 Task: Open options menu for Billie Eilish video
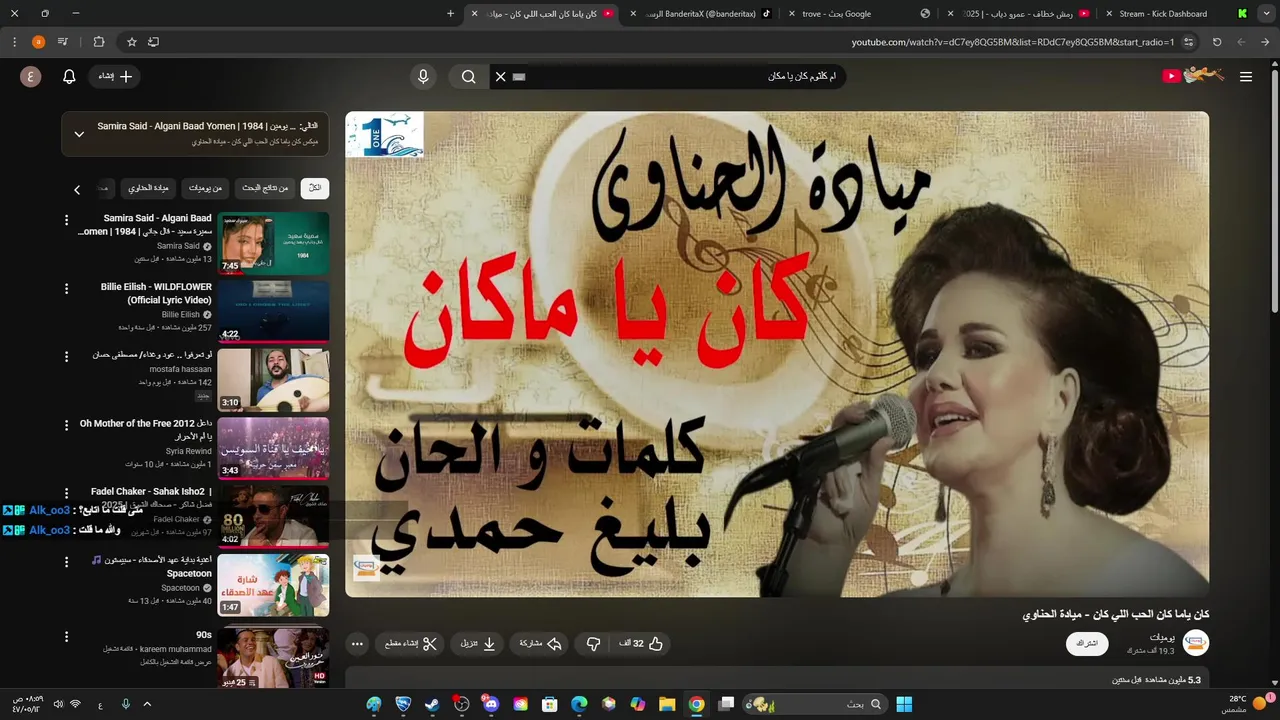pos(67,288)
